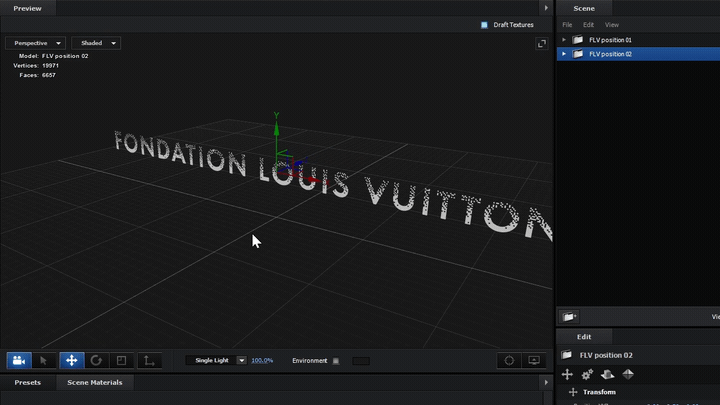Select the Edit panel tab

(x=584, y=337)
